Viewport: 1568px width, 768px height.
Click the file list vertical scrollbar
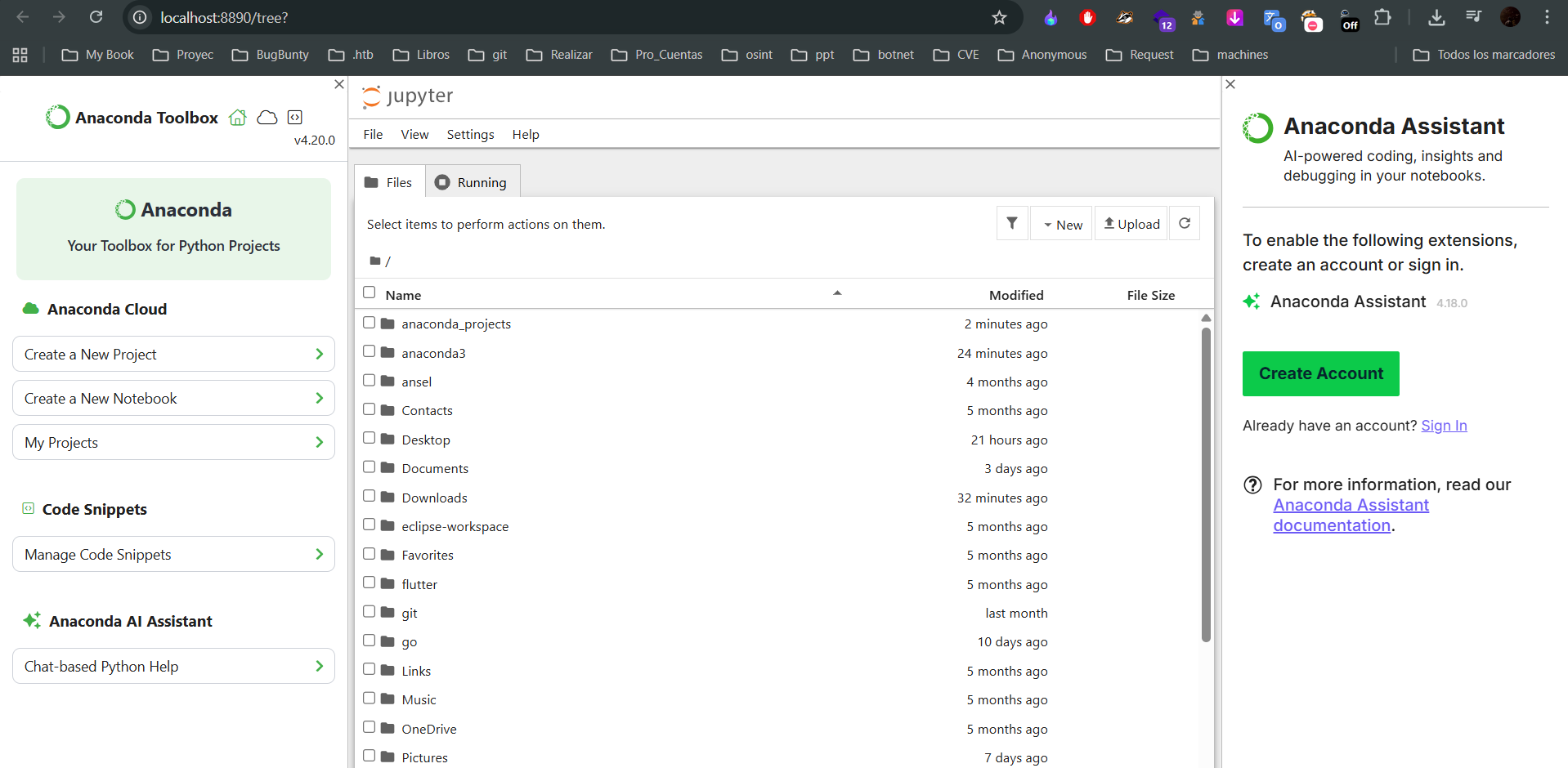(1206, 484)
